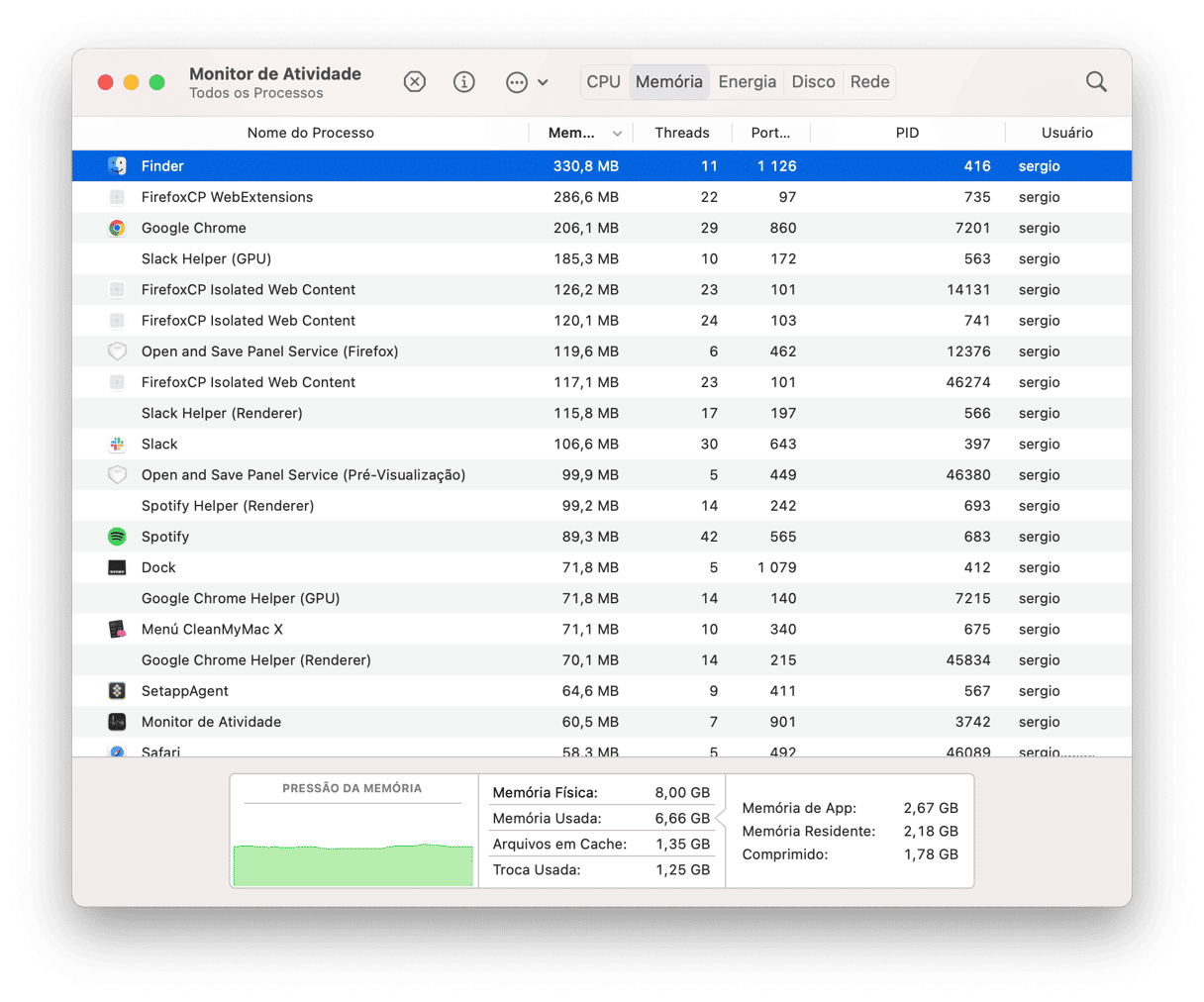Click SetappAgent's 64,6 MB memory value
The image size is (1204, 1002).
click(590, 691)
